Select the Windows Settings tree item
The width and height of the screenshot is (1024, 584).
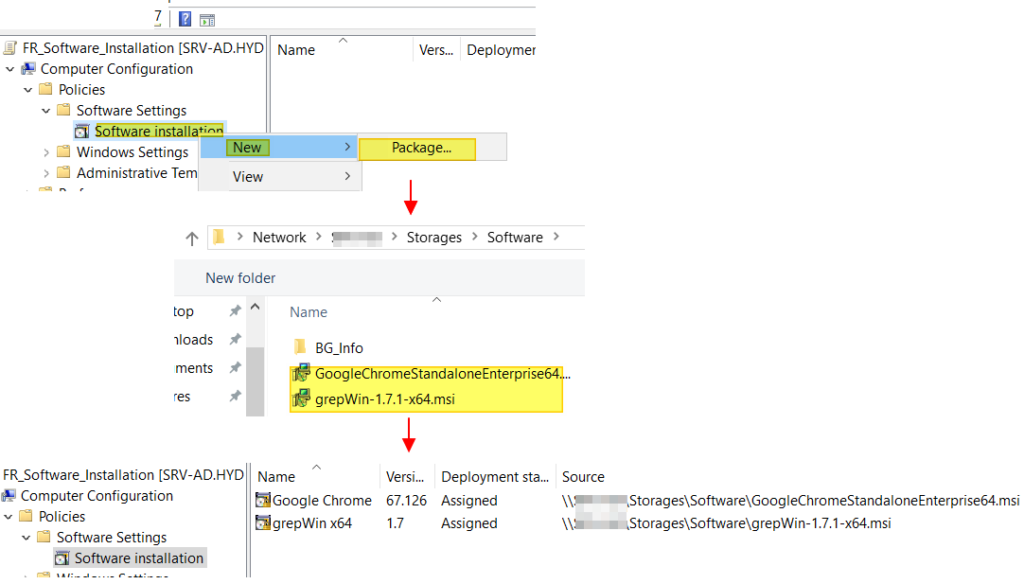coord(132,152)
